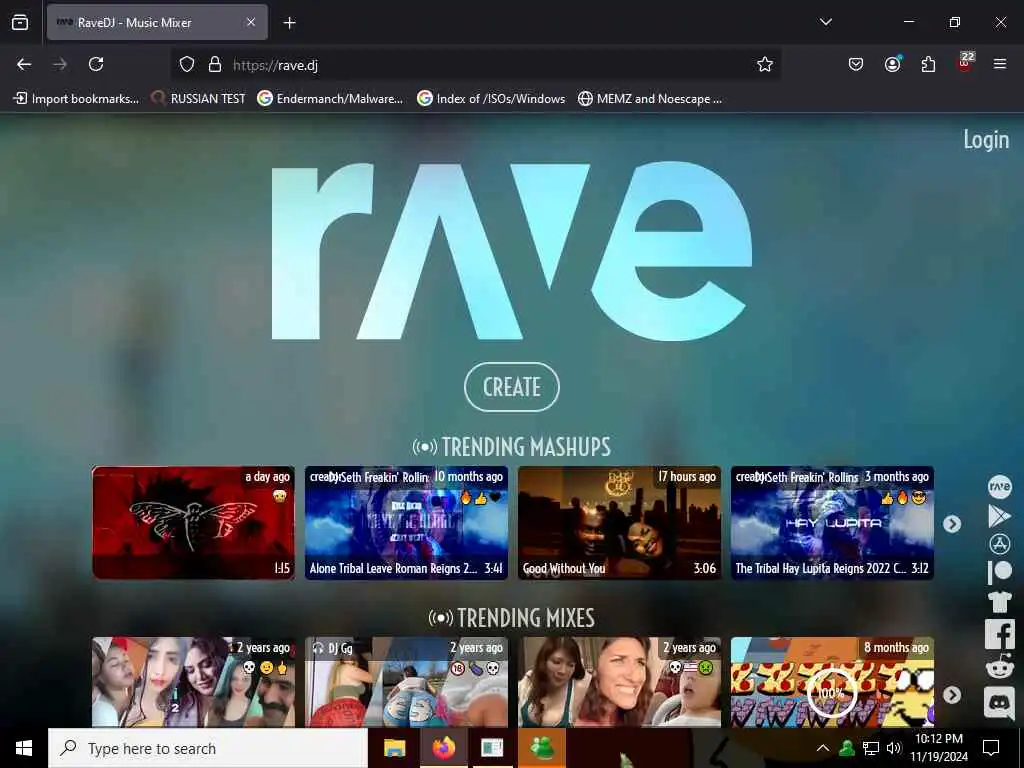Show next trending mixes arrow
Screen dimensions: 1024x768
click(x=952, y=695)
